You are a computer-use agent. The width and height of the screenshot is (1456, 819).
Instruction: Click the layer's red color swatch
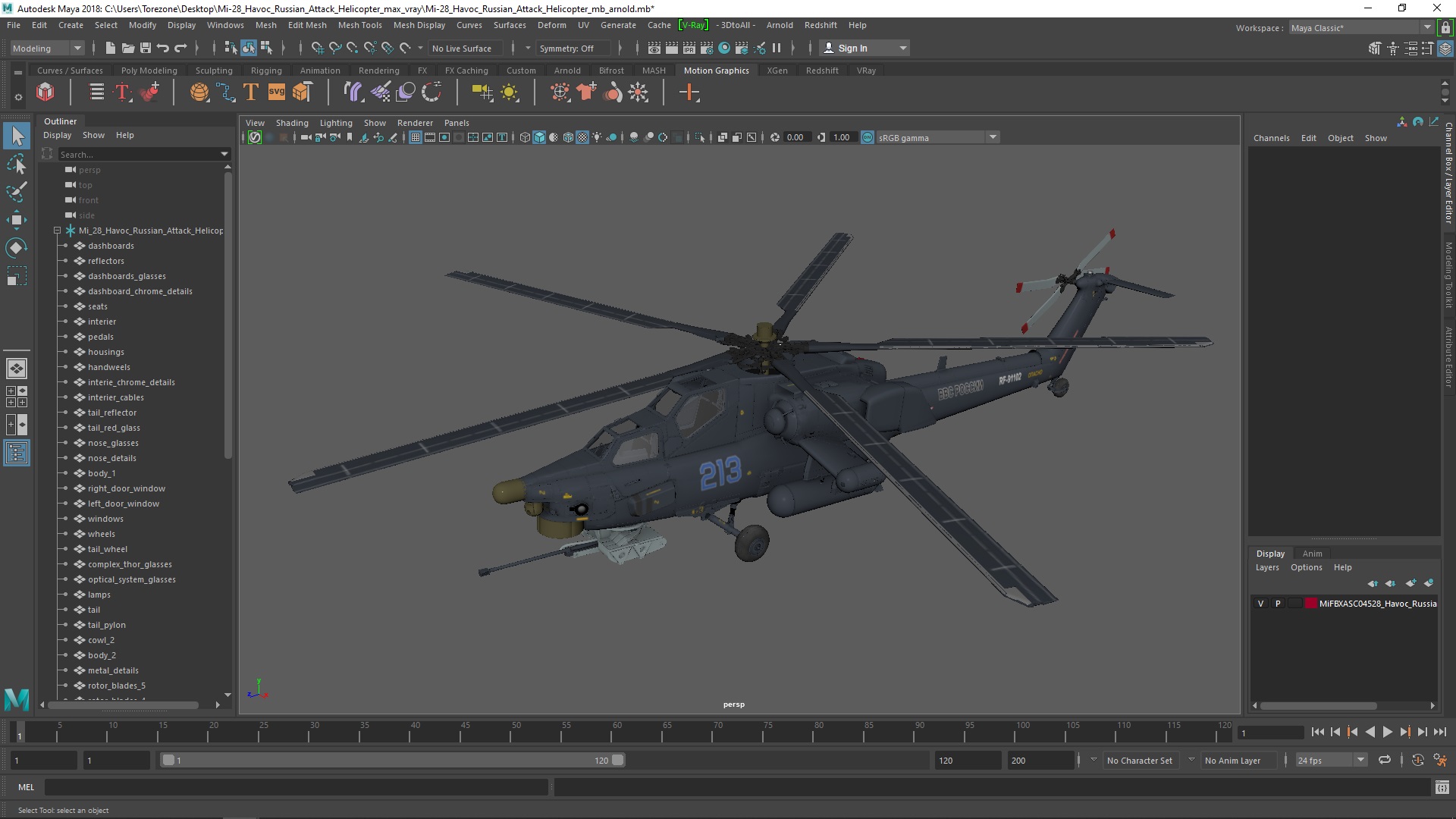[x=1310, y=604]
